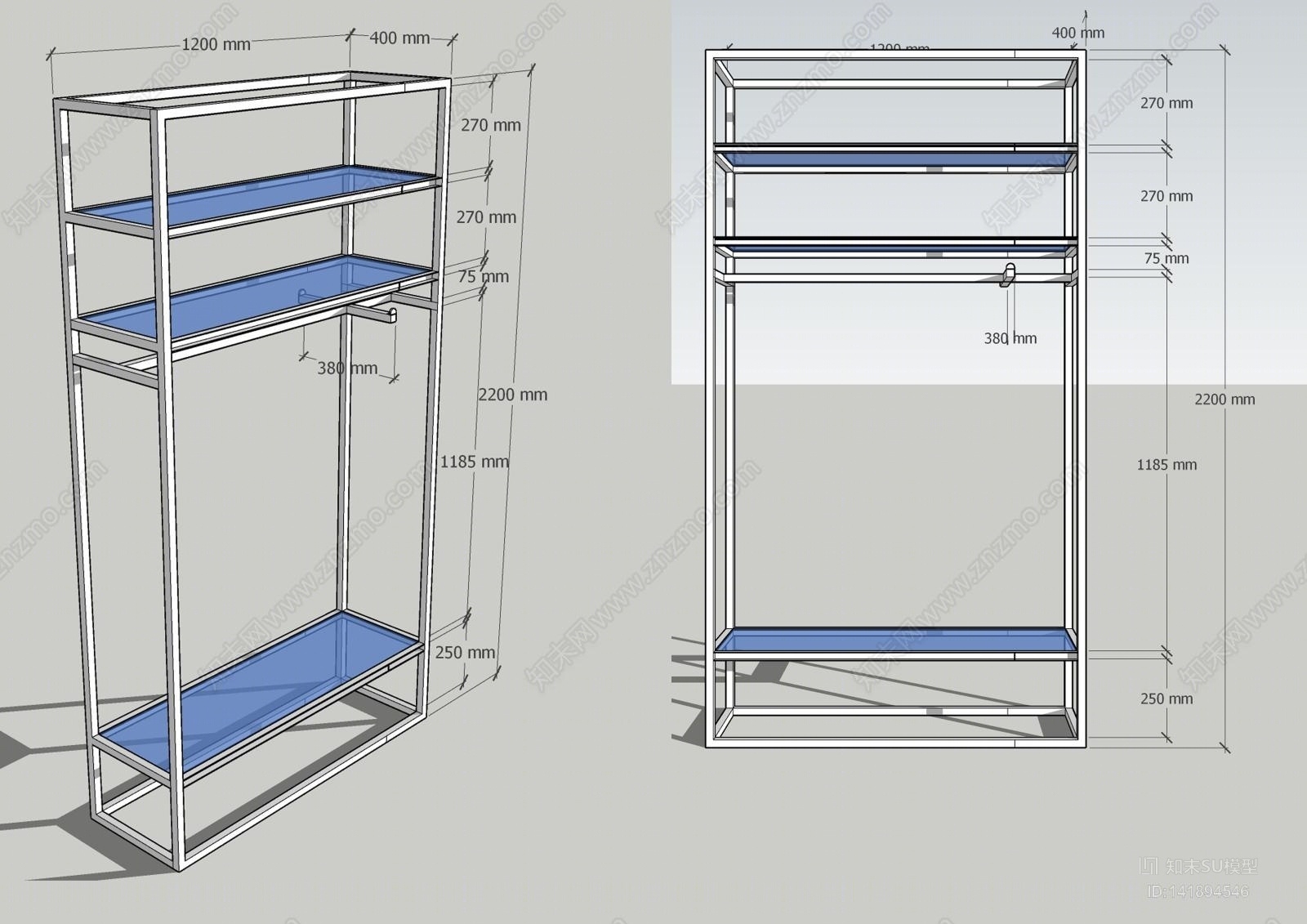Click the 75 mm dimension in perspective view
The height and width of the screenshot is (924, 1307).
coord(483,276)
